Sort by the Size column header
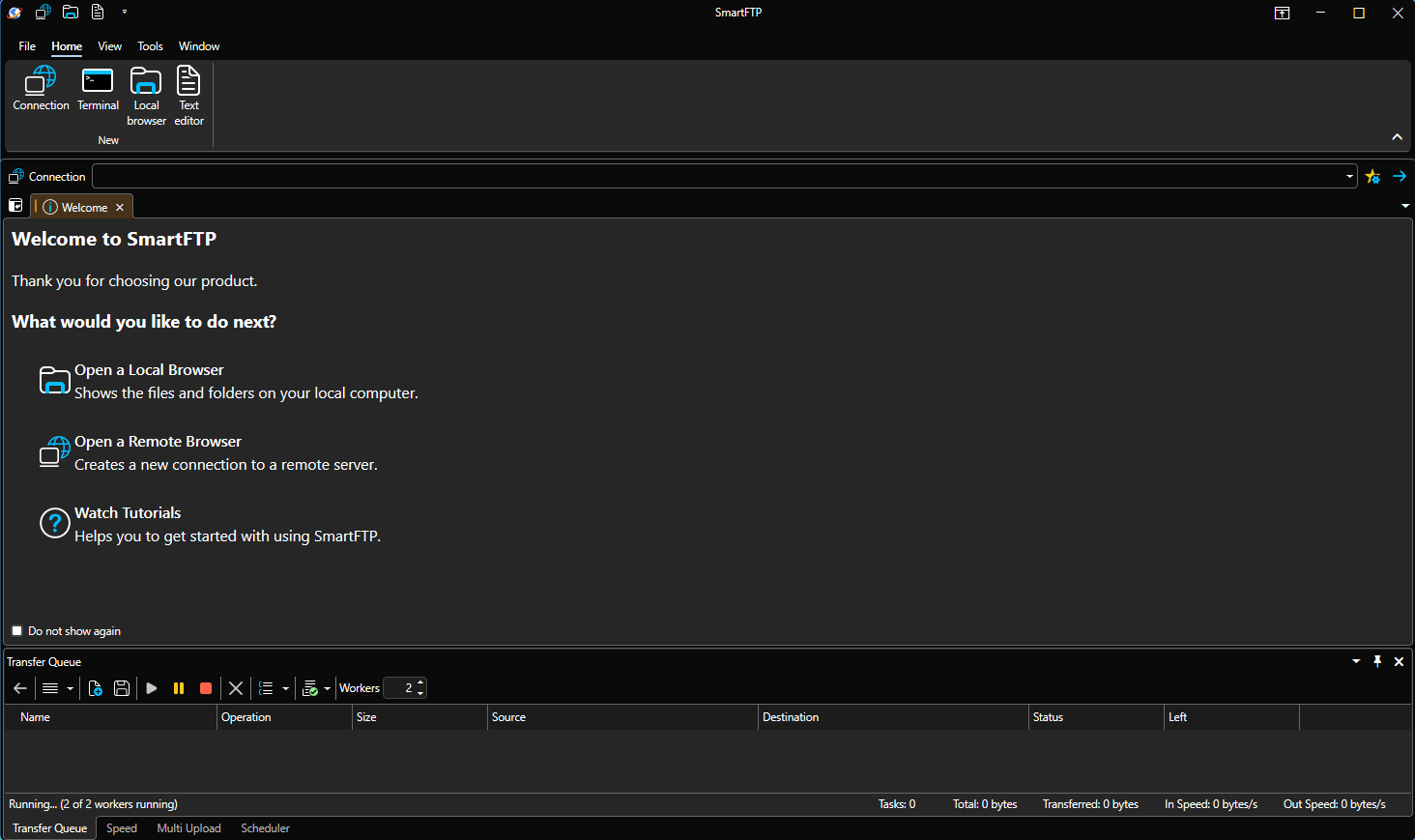This screenshot has width=1415, height=840. pyautogui.click(x=419, y=717)
